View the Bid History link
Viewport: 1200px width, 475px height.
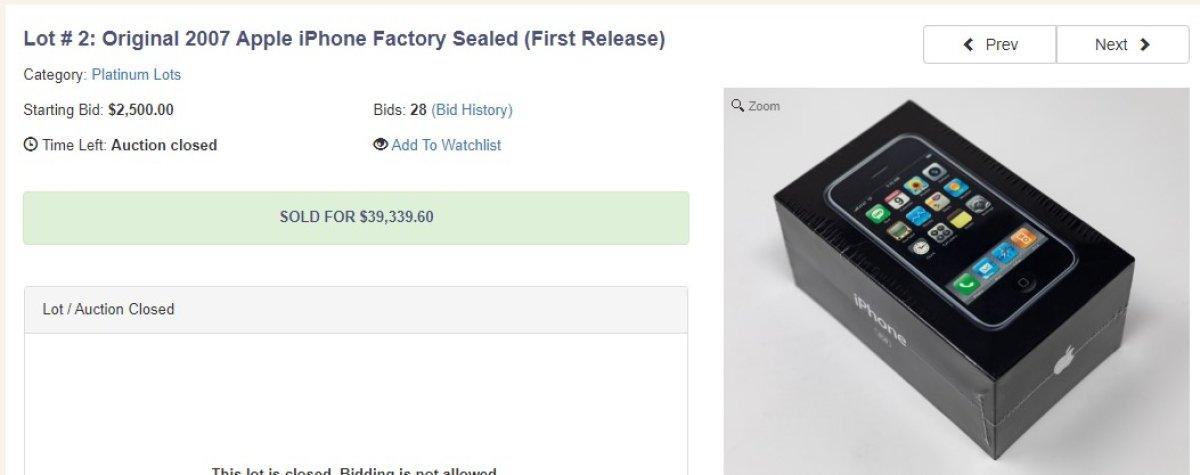coord(472,110)
